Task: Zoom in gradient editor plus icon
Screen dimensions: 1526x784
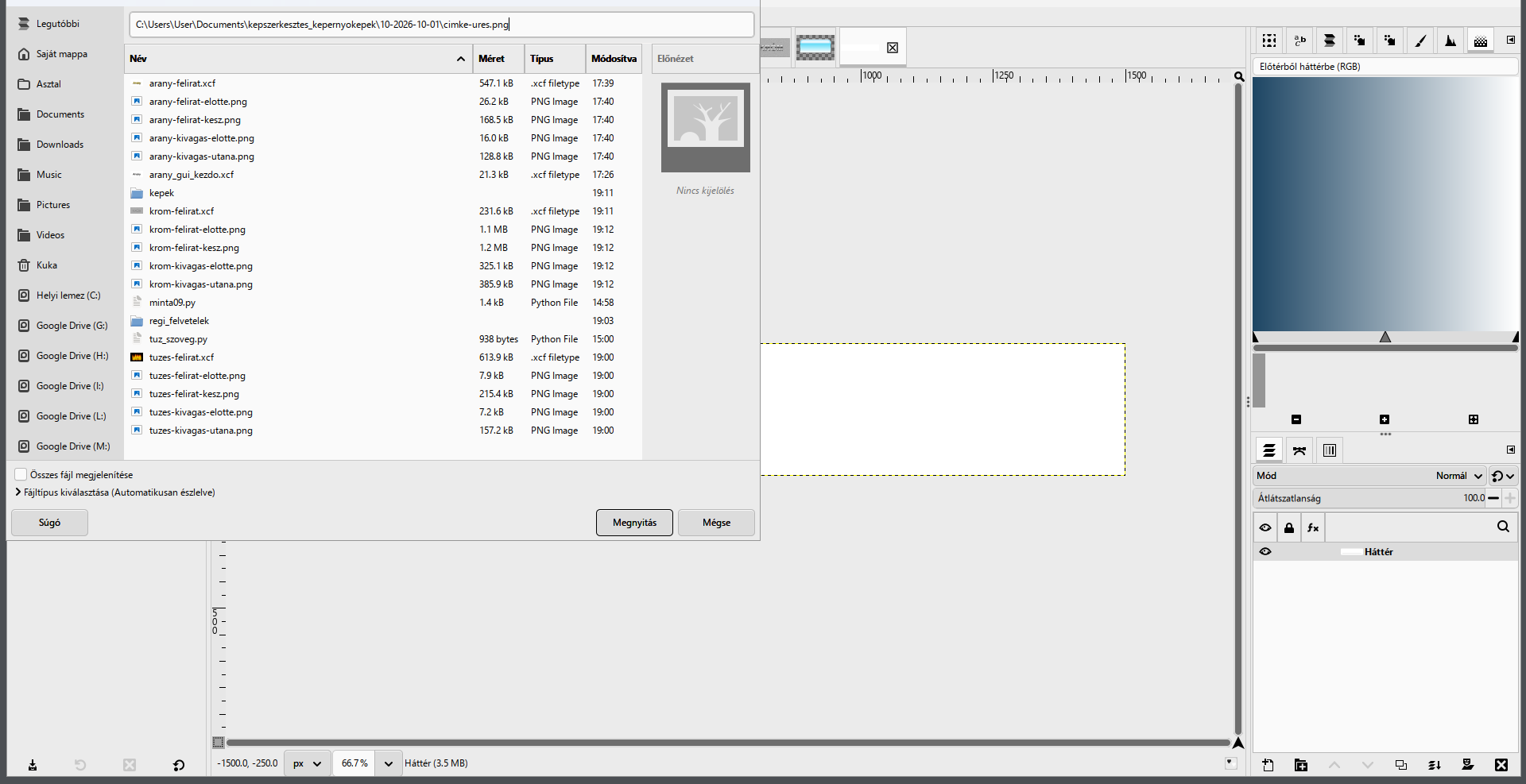Action: (1385, 419)
